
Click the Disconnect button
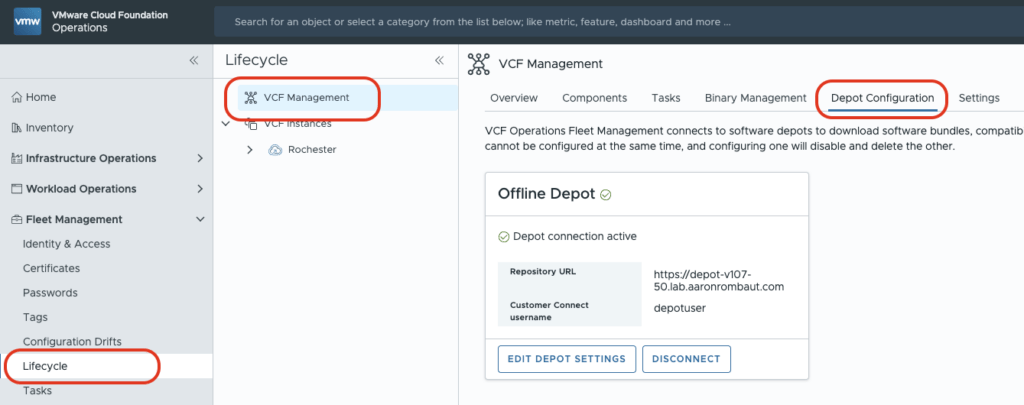pyautogui.click(x=687, y=359)
